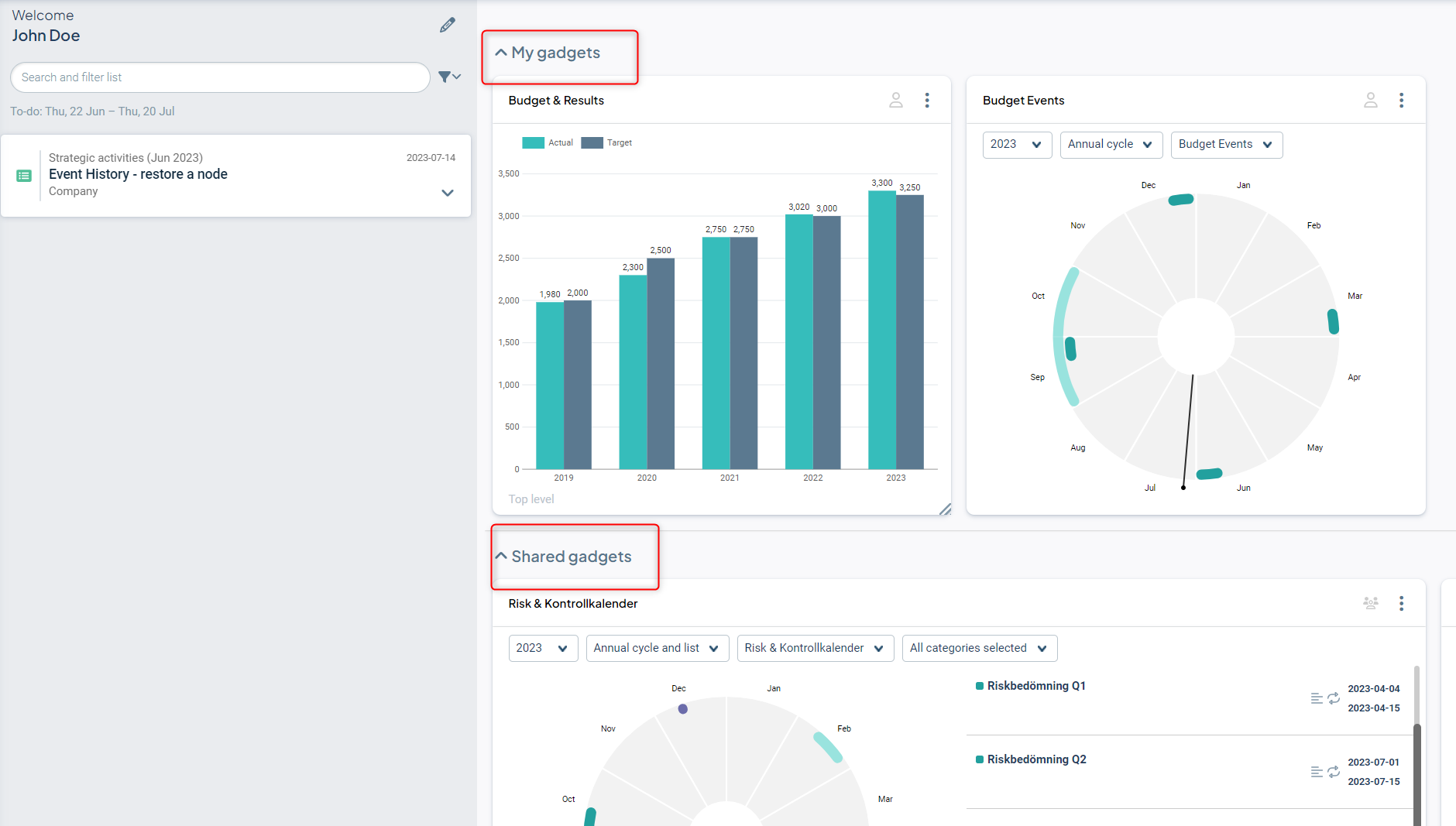This screenshot has width=1456, height=826.
Task: Expand the Event History task chevron
Action: pos(448,193)
